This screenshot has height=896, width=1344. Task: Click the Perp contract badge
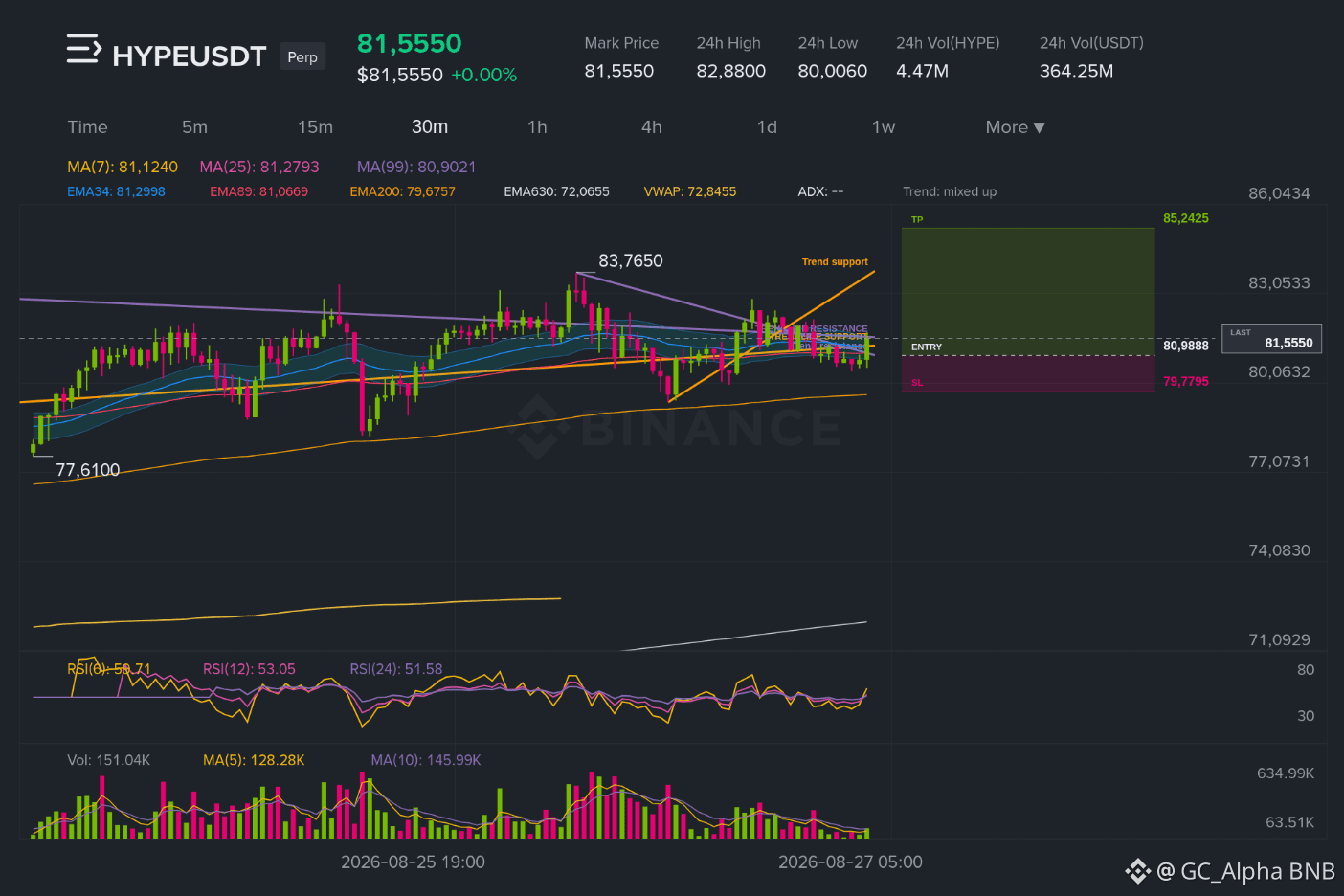tap(302, 56)
